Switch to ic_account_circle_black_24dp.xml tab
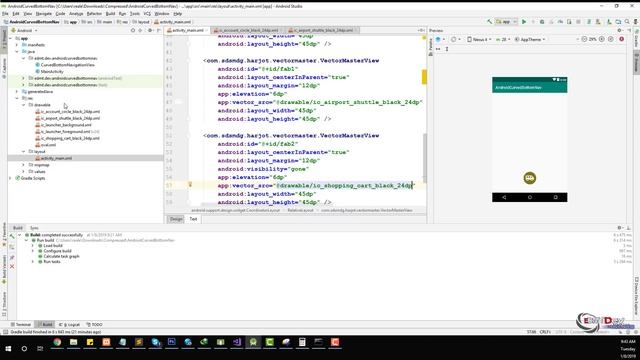Screen dimensions: 640x360 [248, 30]
